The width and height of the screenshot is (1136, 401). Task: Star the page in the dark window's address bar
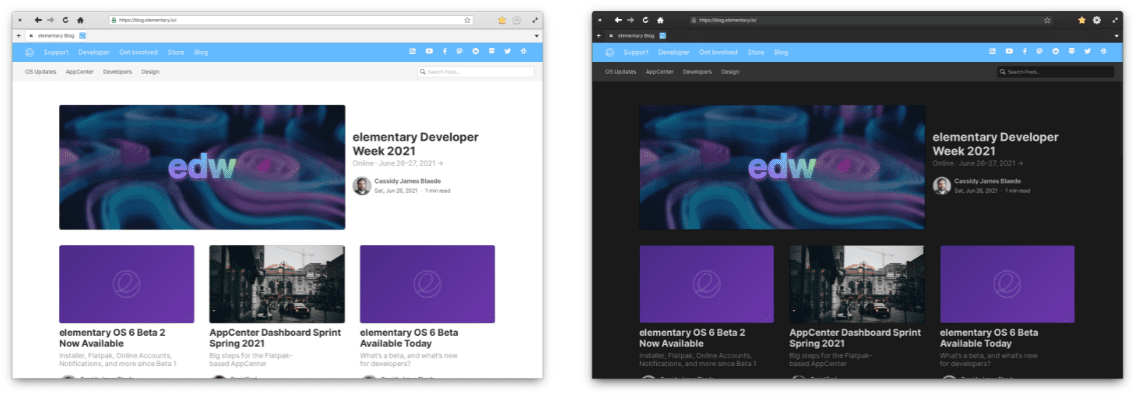(1048, 20)
